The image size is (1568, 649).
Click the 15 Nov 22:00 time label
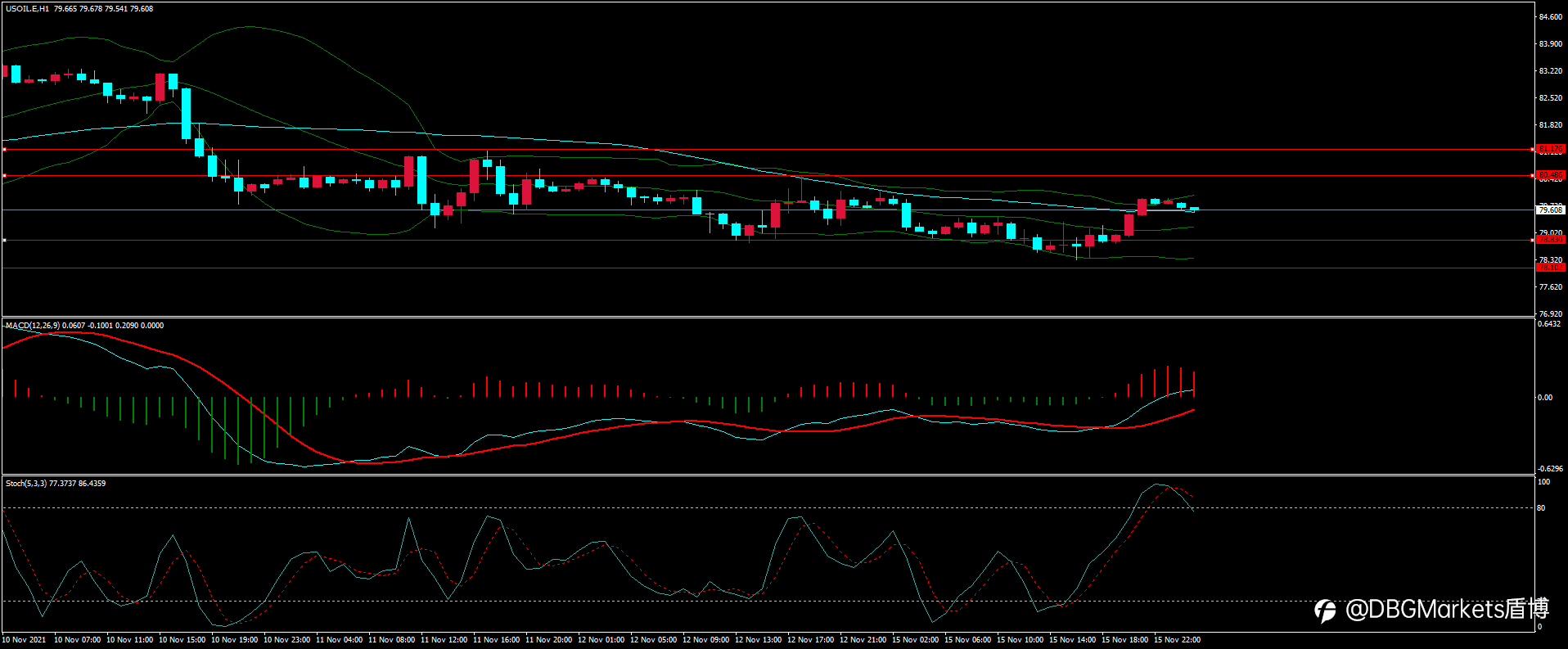pos(1177,640)
